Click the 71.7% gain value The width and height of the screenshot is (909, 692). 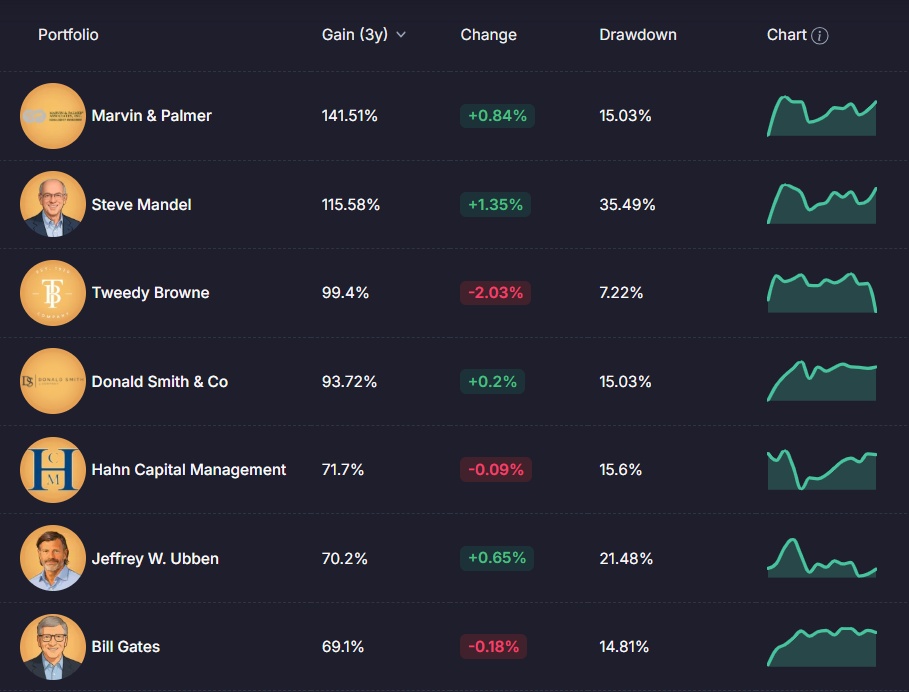(x=343, y=469)
